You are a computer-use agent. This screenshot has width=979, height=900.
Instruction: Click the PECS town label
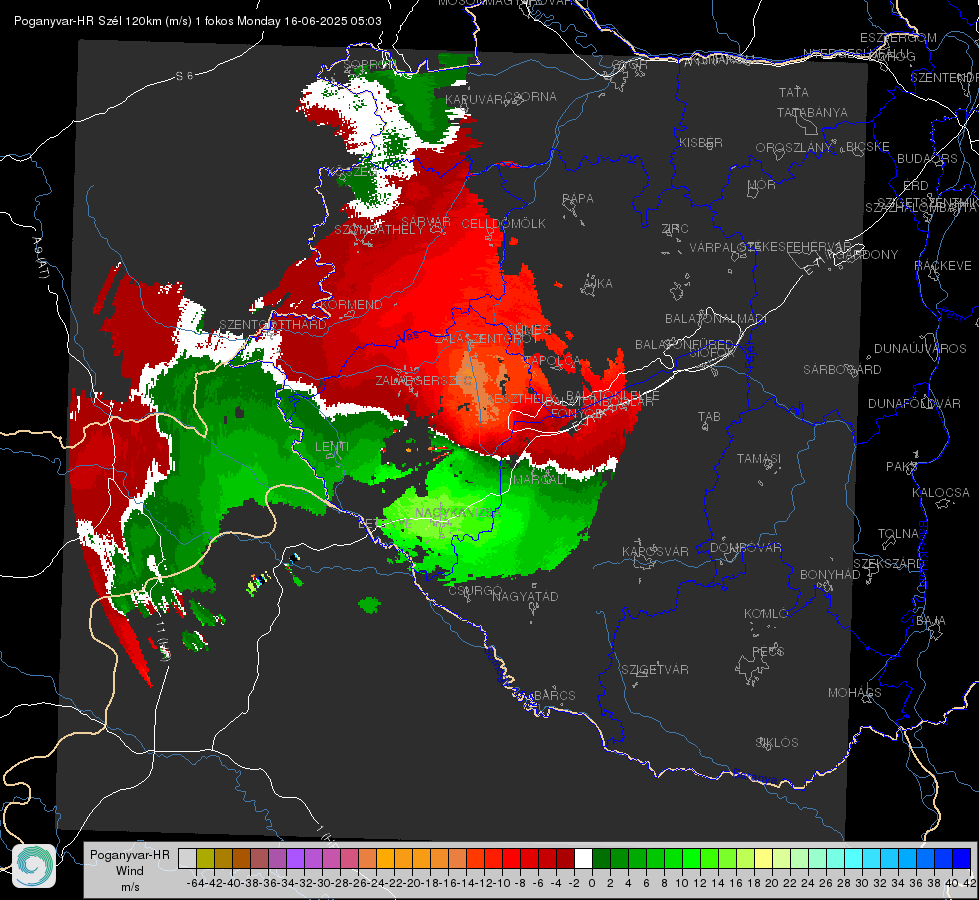coord(768,651)
